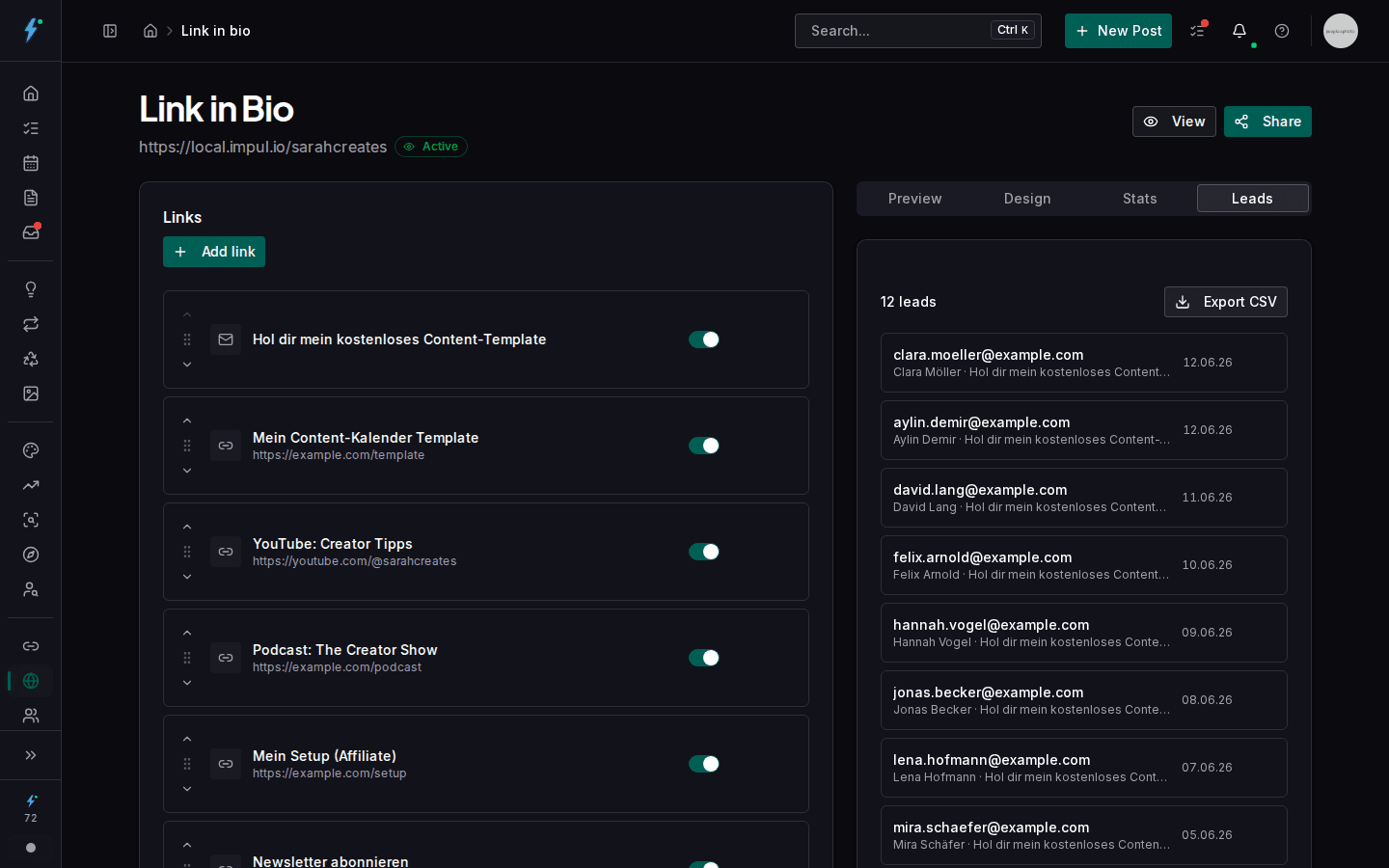Open the trending analytics sidebar icon
The width and height of the screenshot is (1389, 868).
[x=31, y=485]
